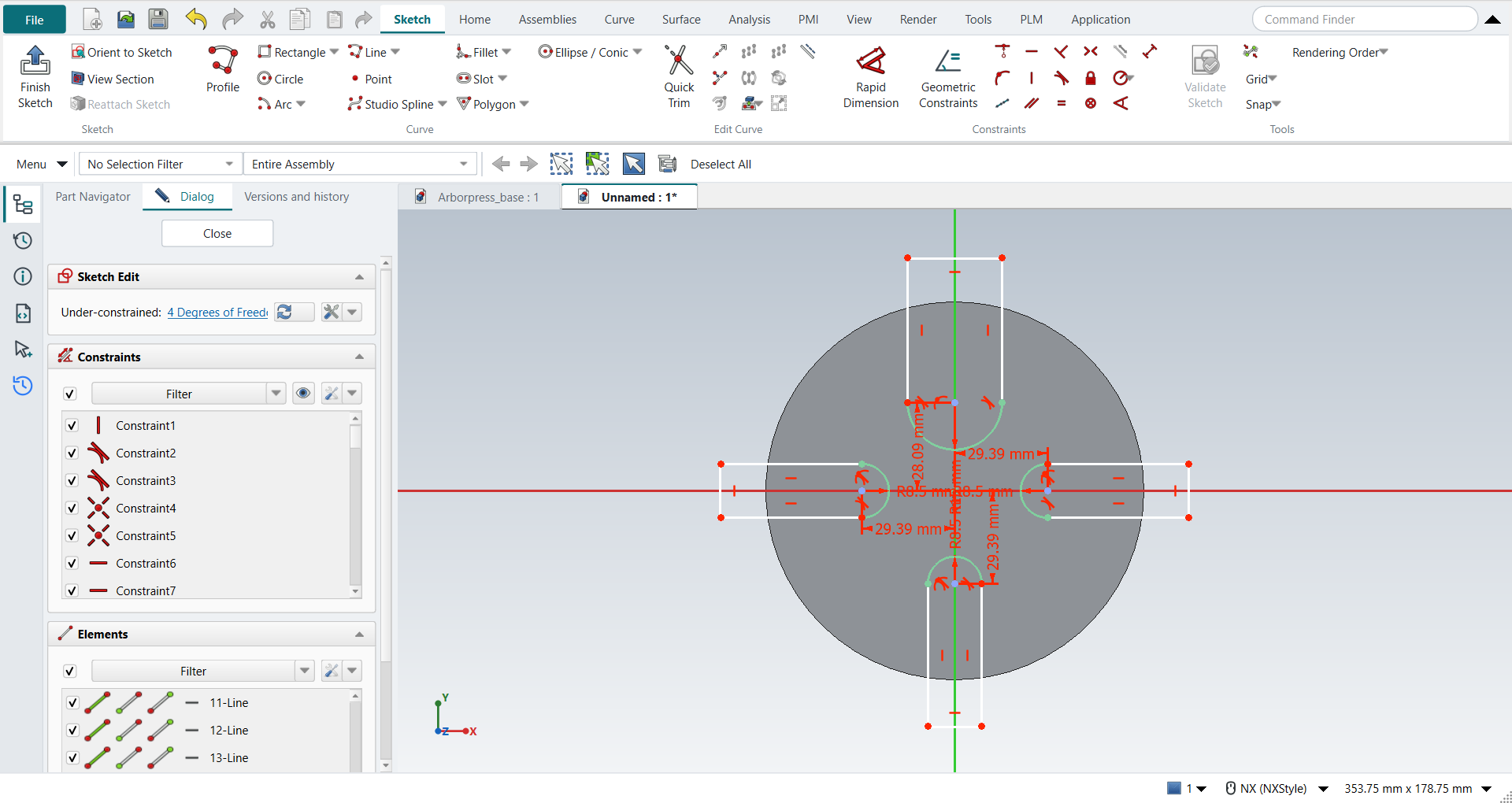Collapse the Sketch Edit section
This screenshot has height=803, width=1512.
tap(359, 277)
